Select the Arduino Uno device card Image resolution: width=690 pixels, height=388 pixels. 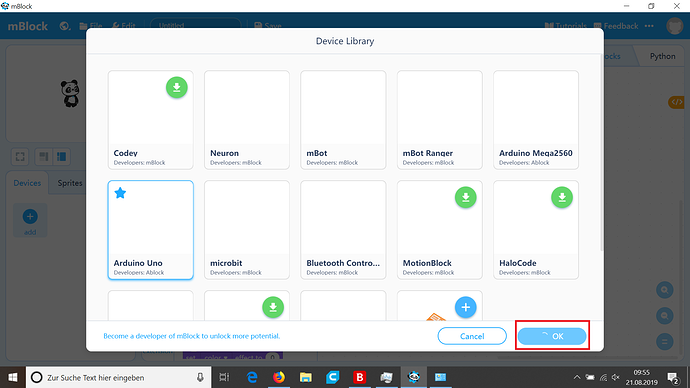[150, 230]
